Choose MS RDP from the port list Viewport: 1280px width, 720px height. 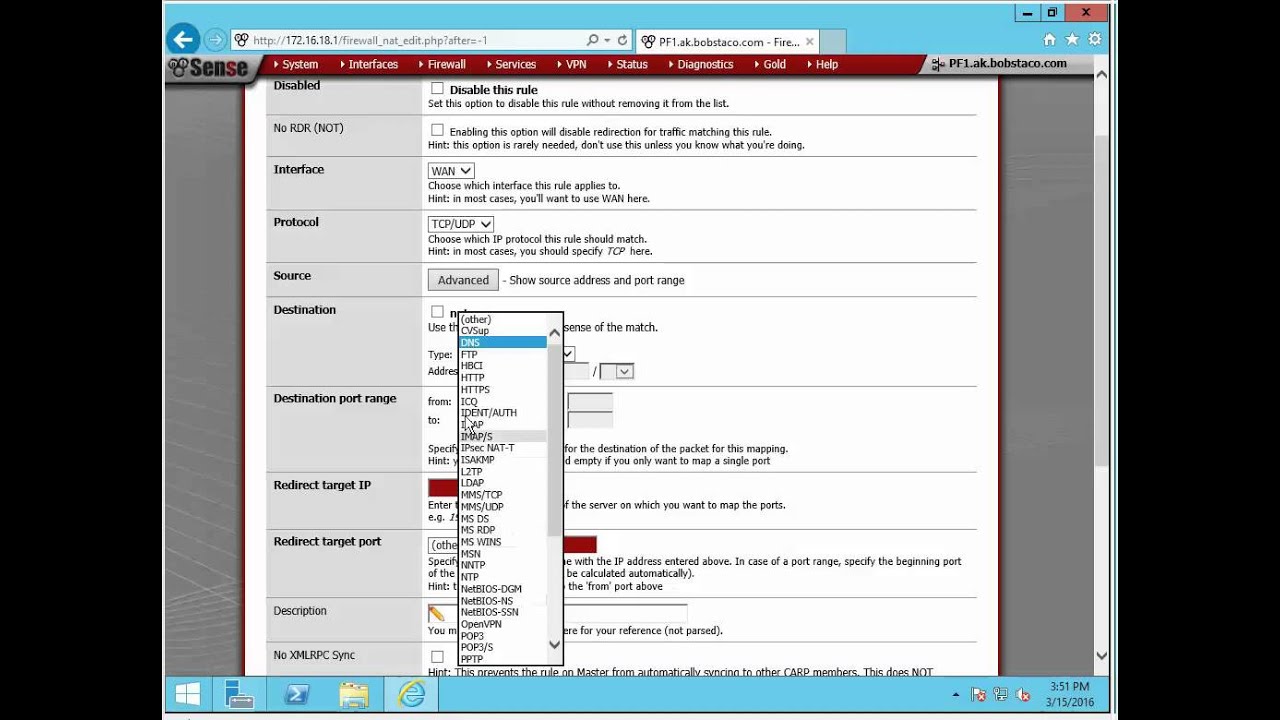[x=503, y=530]
